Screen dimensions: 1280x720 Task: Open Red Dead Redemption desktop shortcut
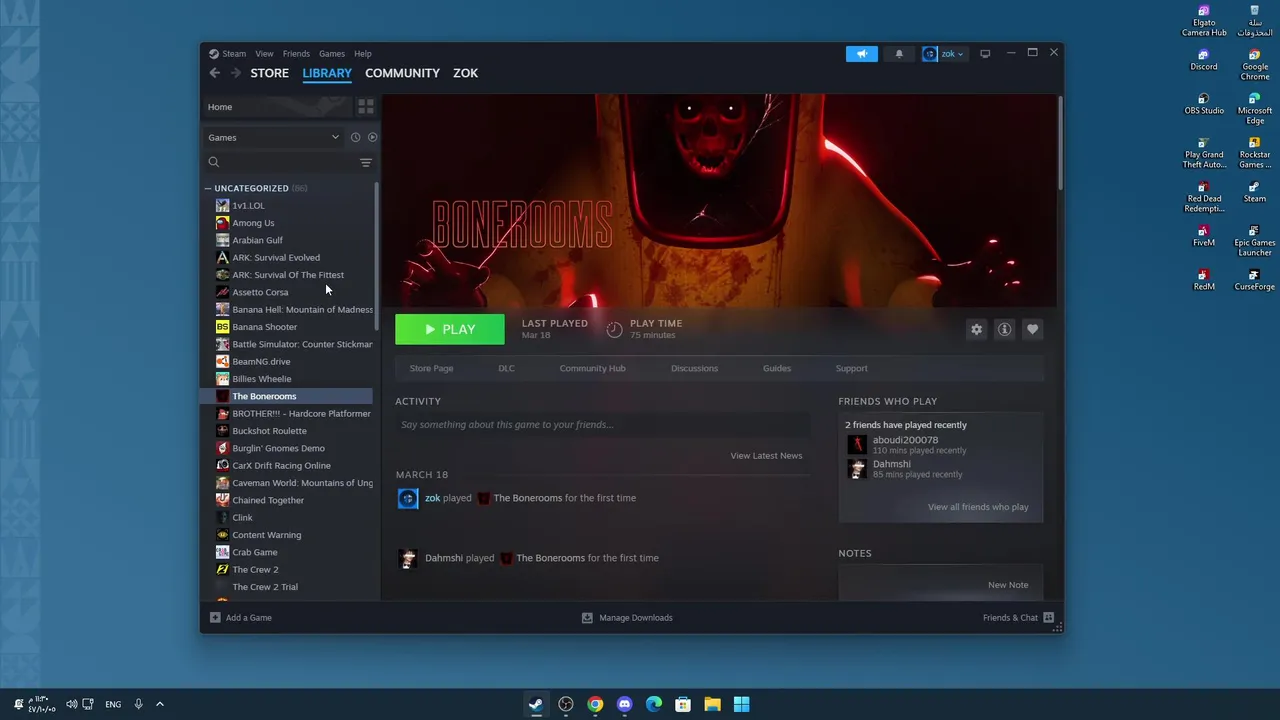point(1204,197)
